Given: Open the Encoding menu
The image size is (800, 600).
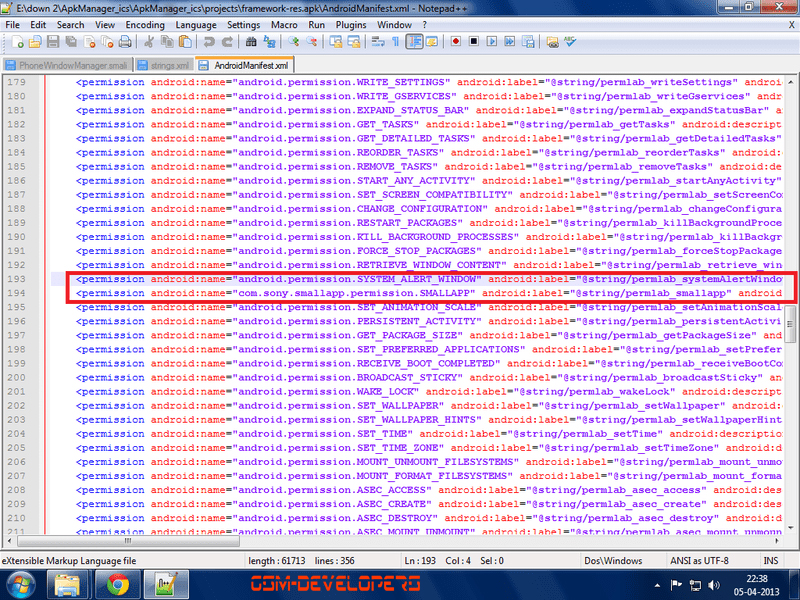Looking at the screenshot, I should pos(145,24).
